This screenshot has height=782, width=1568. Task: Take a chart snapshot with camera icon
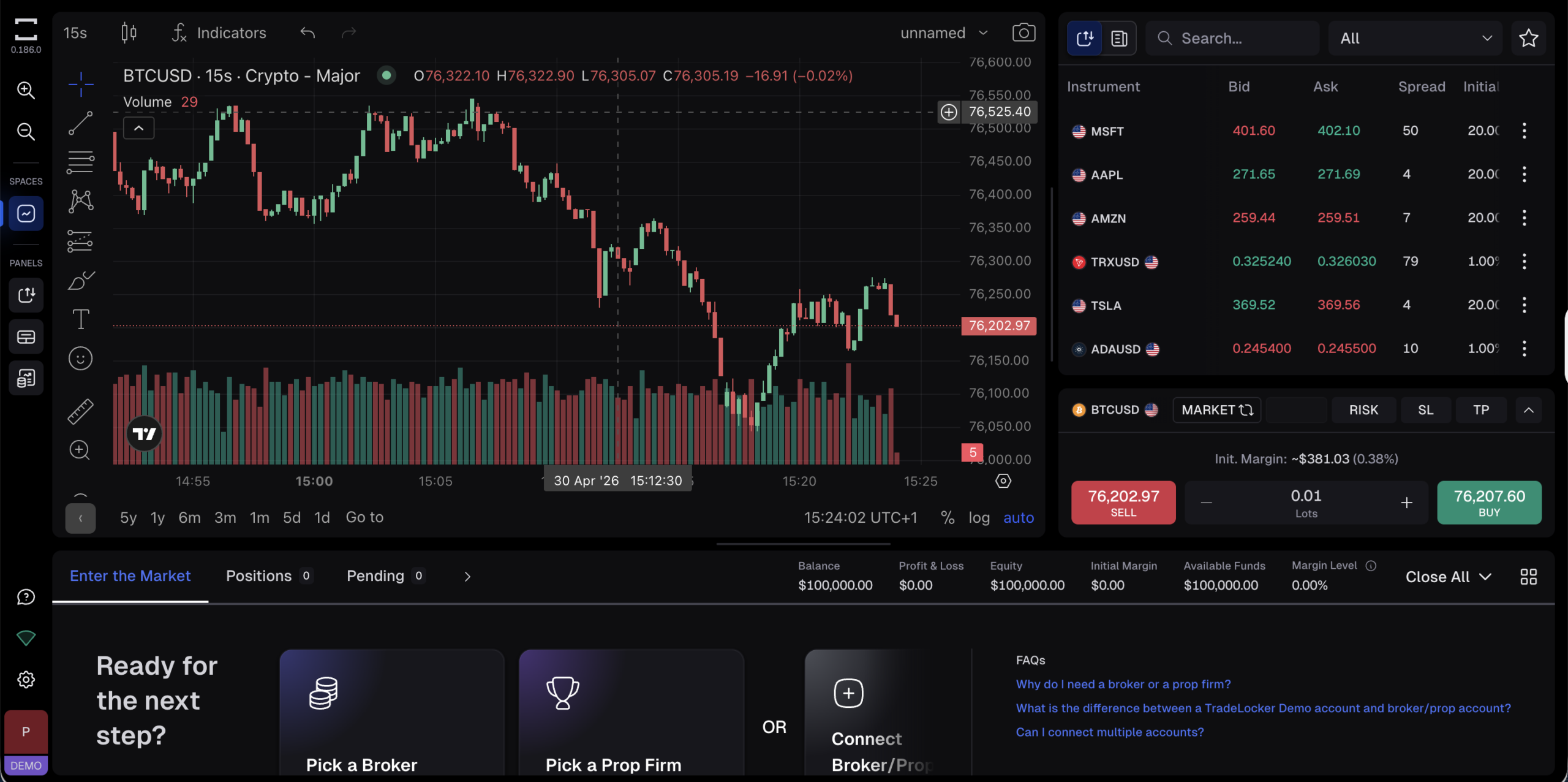tap(1023, 32)
